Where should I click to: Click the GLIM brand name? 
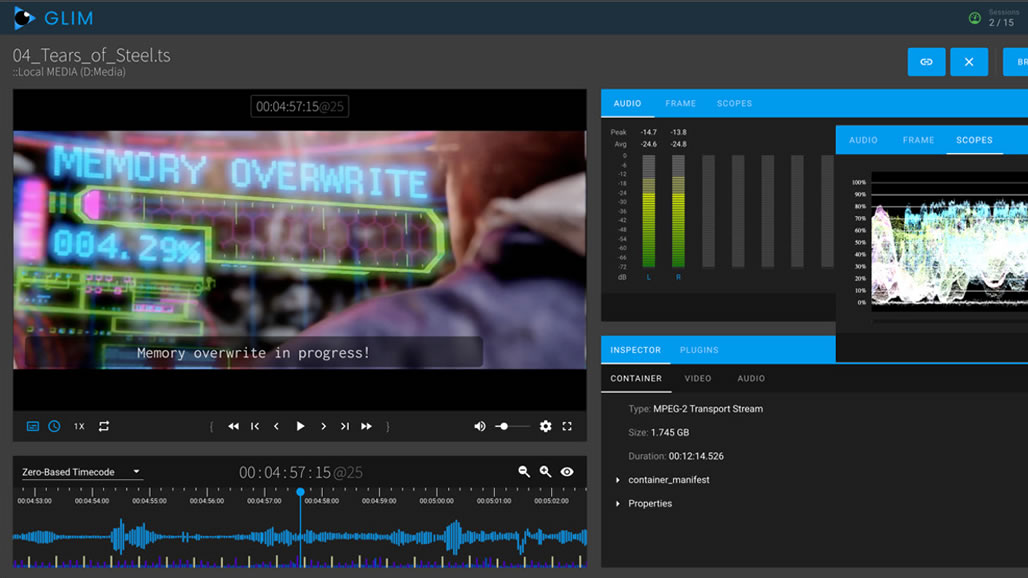tap(69, 18)
